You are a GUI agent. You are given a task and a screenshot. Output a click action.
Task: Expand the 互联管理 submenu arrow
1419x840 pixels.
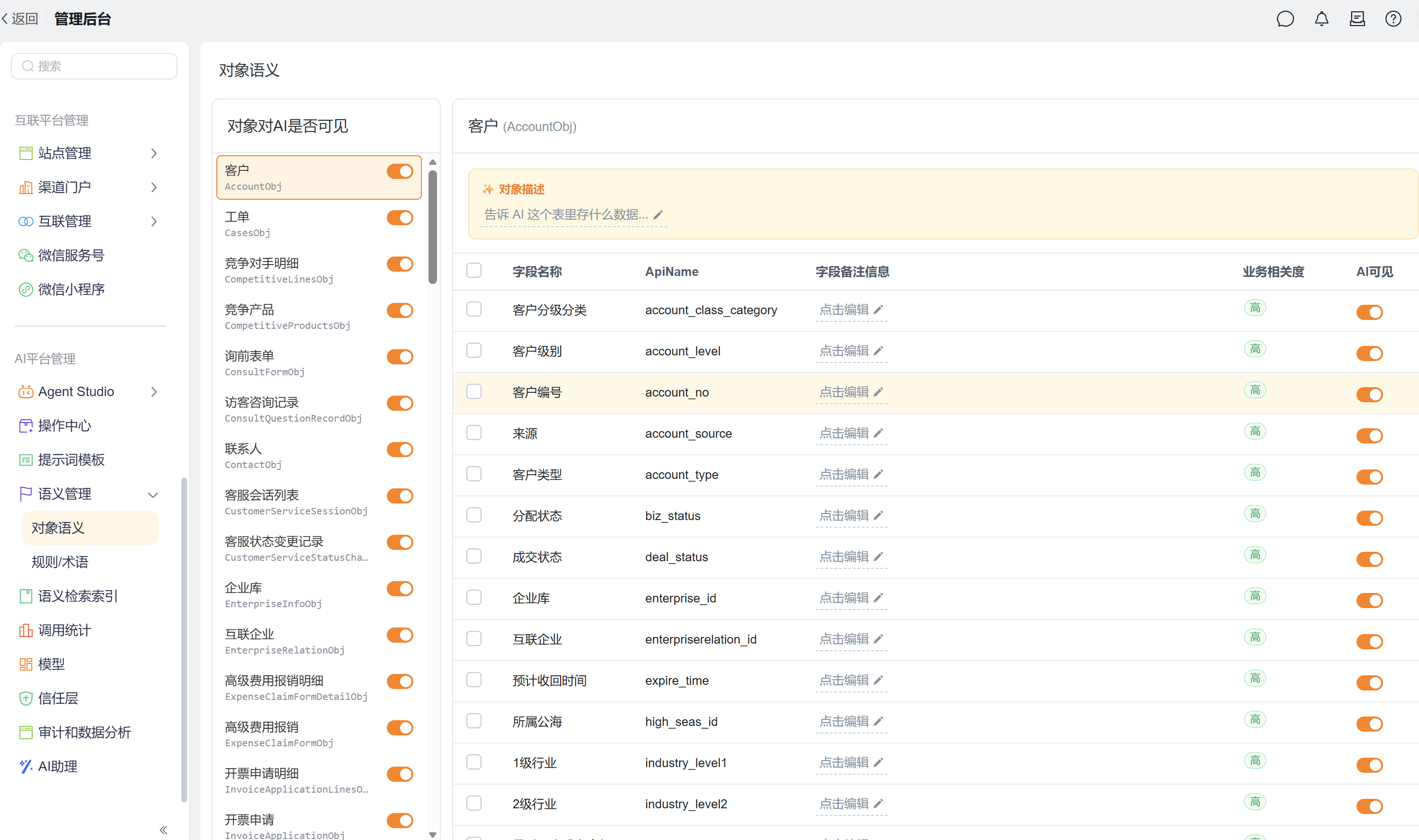[154, 221]
